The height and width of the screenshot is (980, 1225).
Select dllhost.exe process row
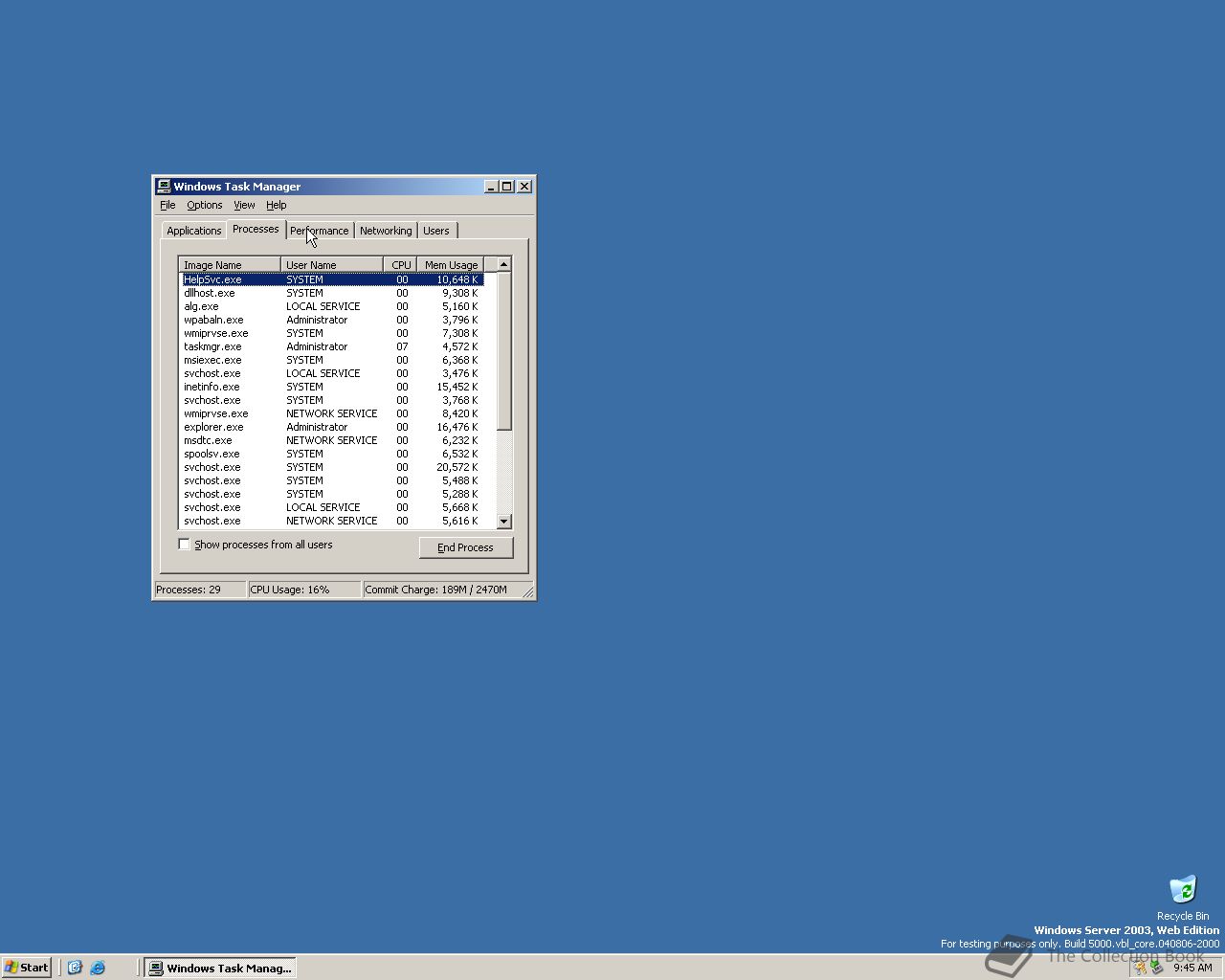coord(333,293)
